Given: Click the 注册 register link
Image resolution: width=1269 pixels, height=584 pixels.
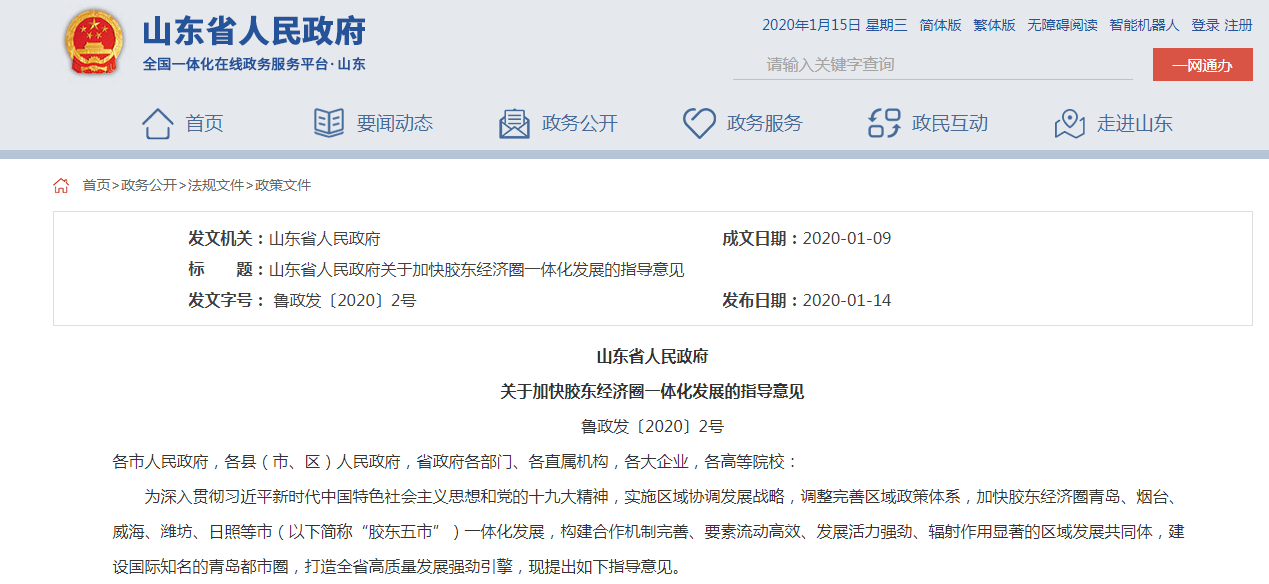Looking at the screenshot, I should [x=1238, y=25].
